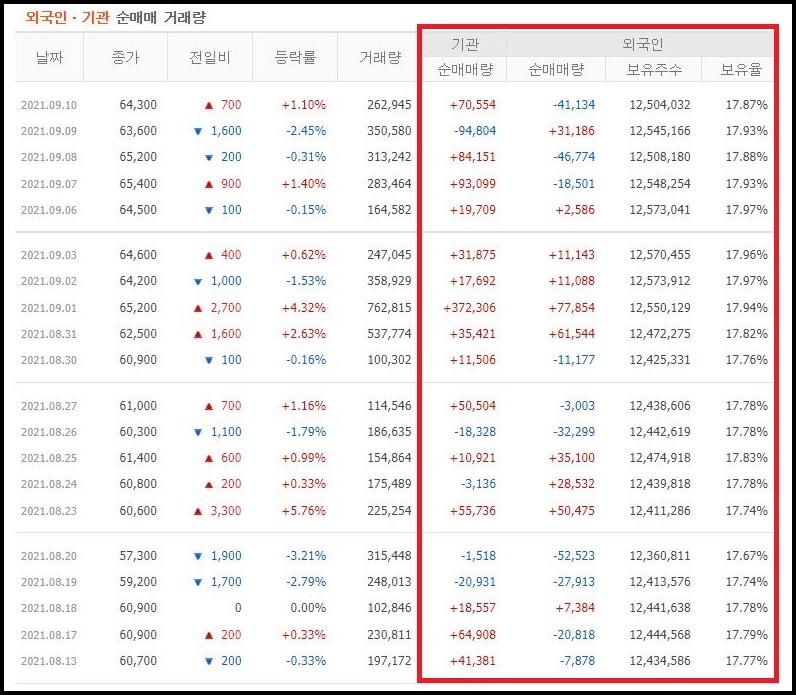Select the 2021.08.13 date cell
Screen dimensions: 796x695
click(x=49, y=661)
